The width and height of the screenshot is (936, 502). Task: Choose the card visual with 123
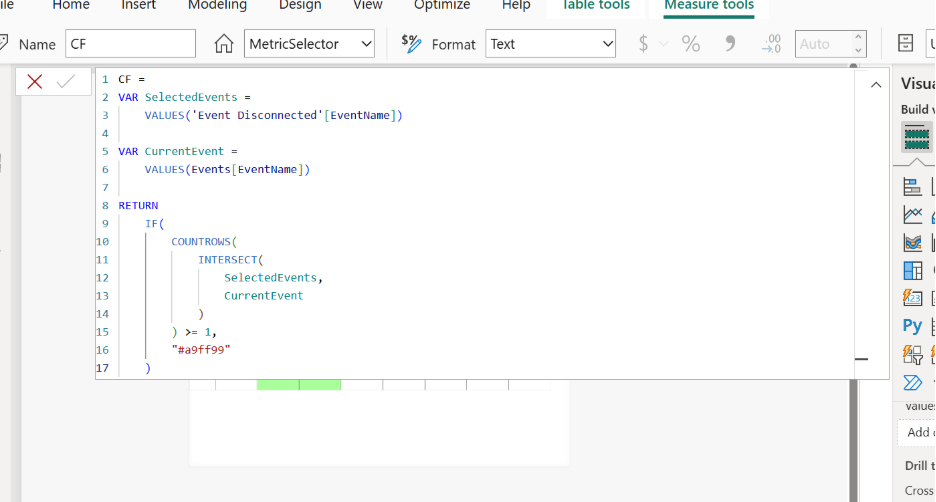click(912, 298)
